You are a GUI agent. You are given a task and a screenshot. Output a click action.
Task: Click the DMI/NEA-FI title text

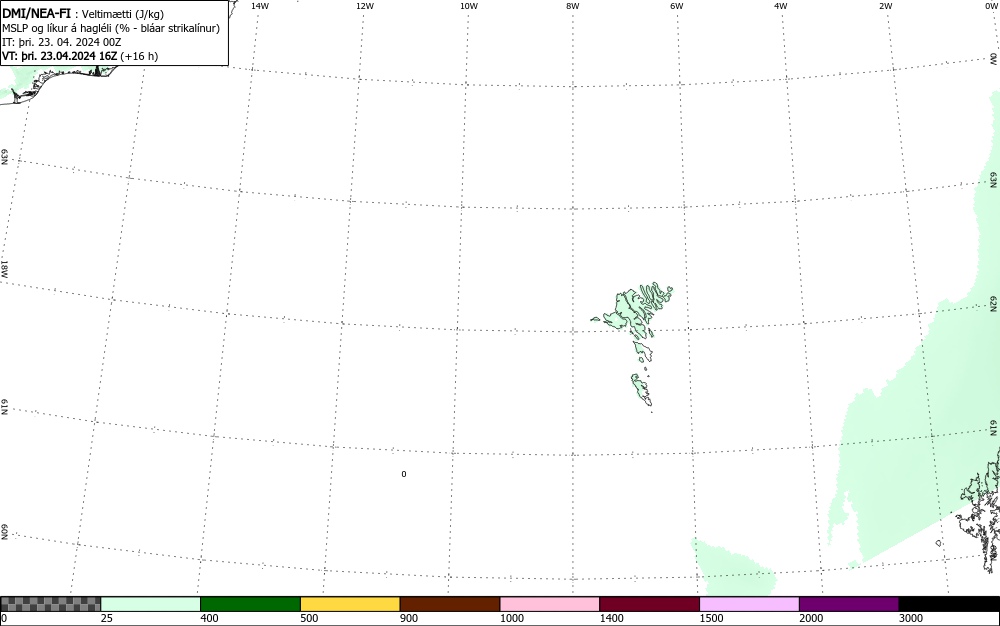tap(36, 13)
